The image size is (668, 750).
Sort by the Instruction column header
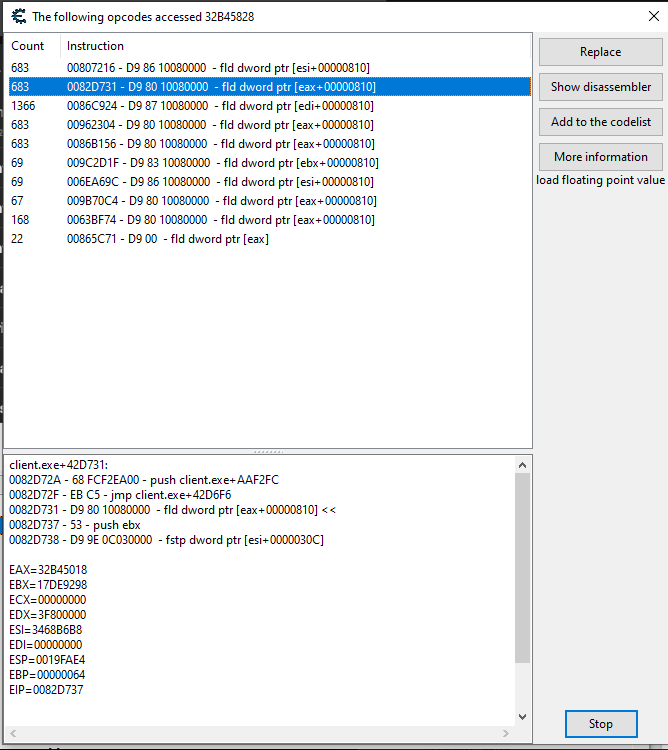(296, 46)
